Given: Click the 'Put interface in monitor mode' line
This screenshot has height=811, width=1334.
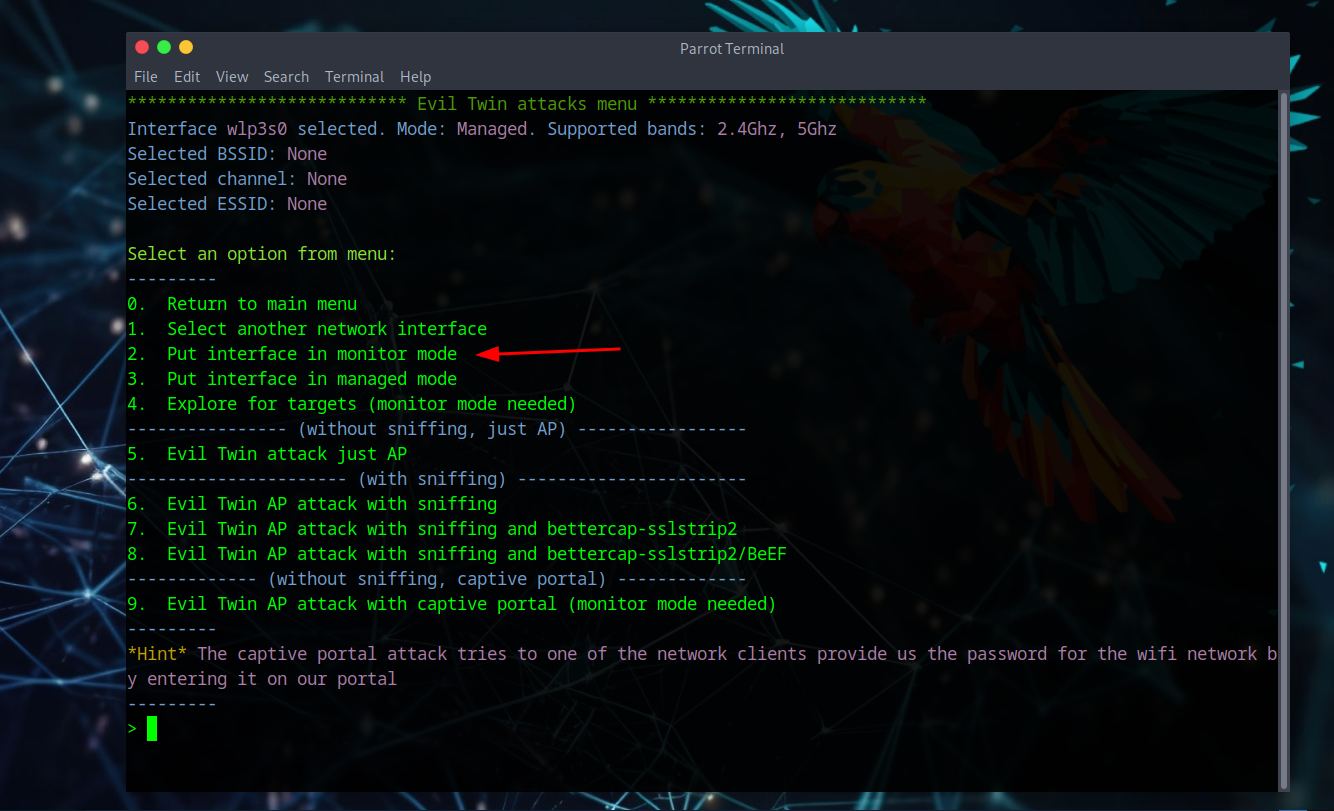Looking at the screenshot, I should tap(311, 354).
